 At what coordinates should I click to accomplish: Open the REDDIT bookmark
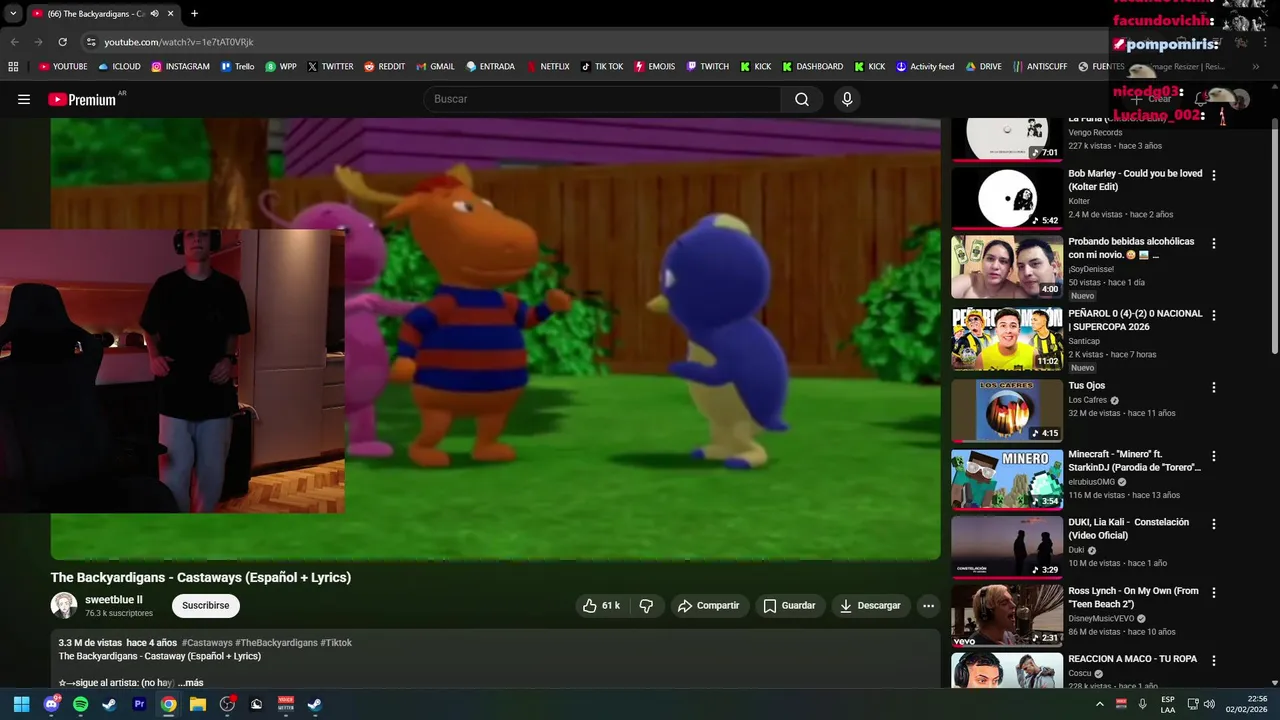coord(384,67)
